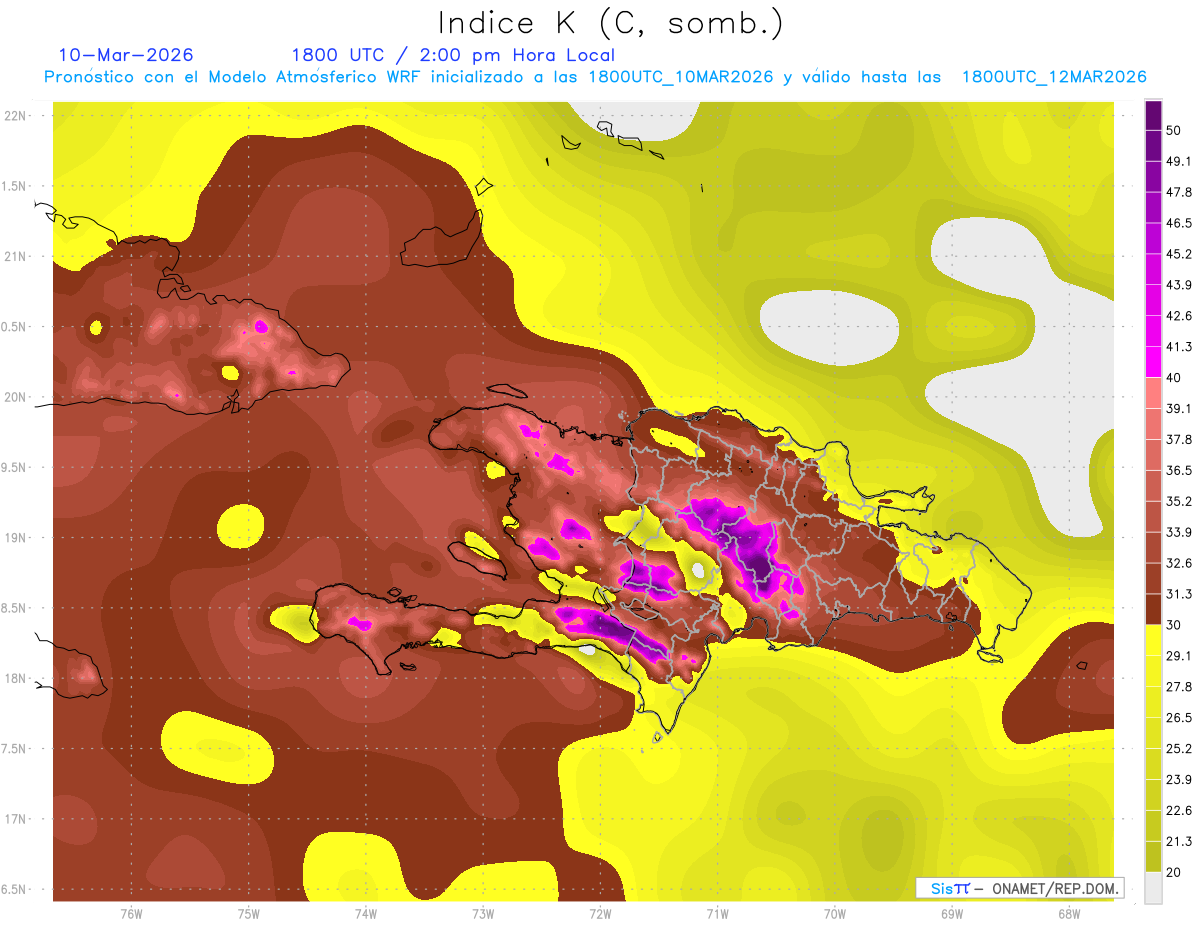Image resolution: width=1200 pixels, height=927 pixels.
Task: Click the colorbar value "49.1"
Action: (1178, 161)
